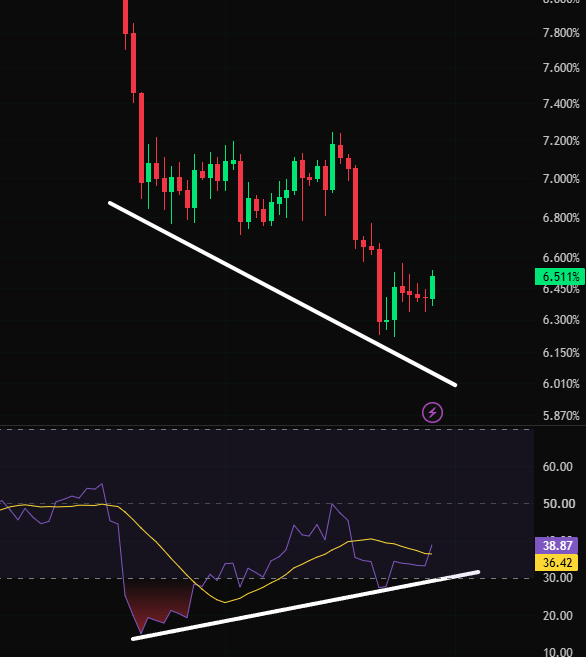Select the green 6.511% current price label

560,277
